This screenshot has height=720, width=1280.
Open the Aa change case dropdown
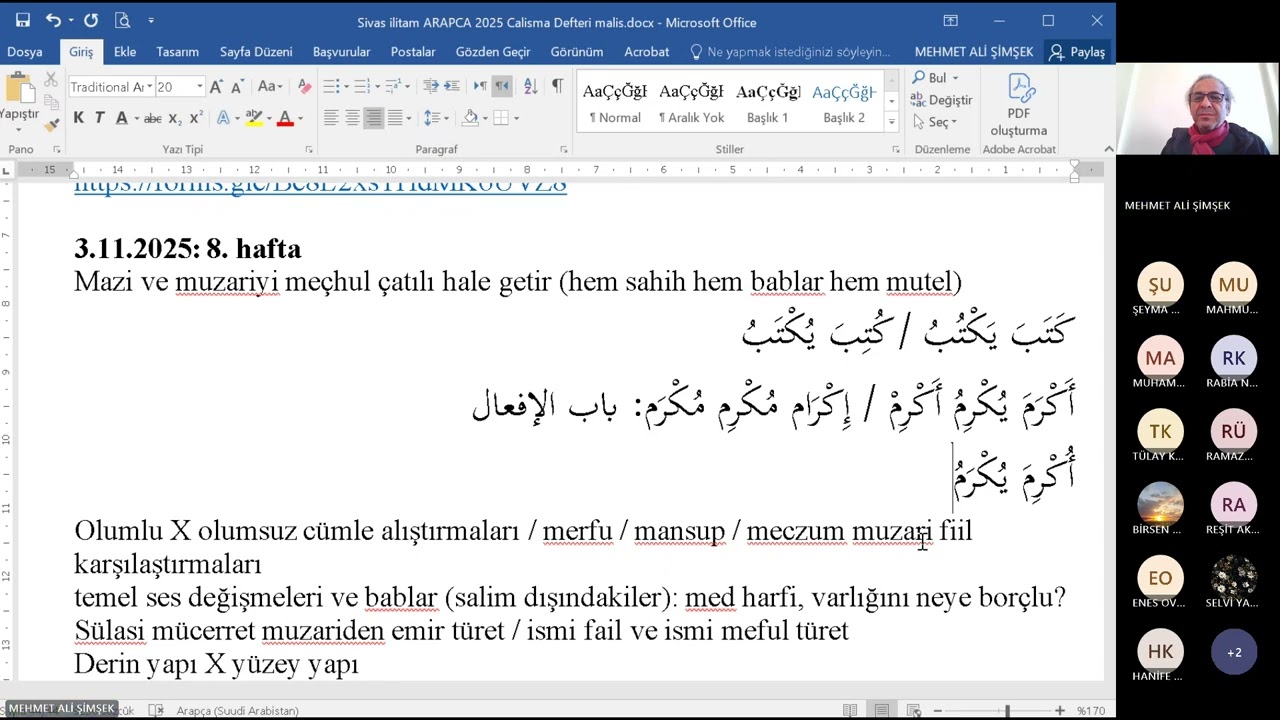tap(271, 87)
